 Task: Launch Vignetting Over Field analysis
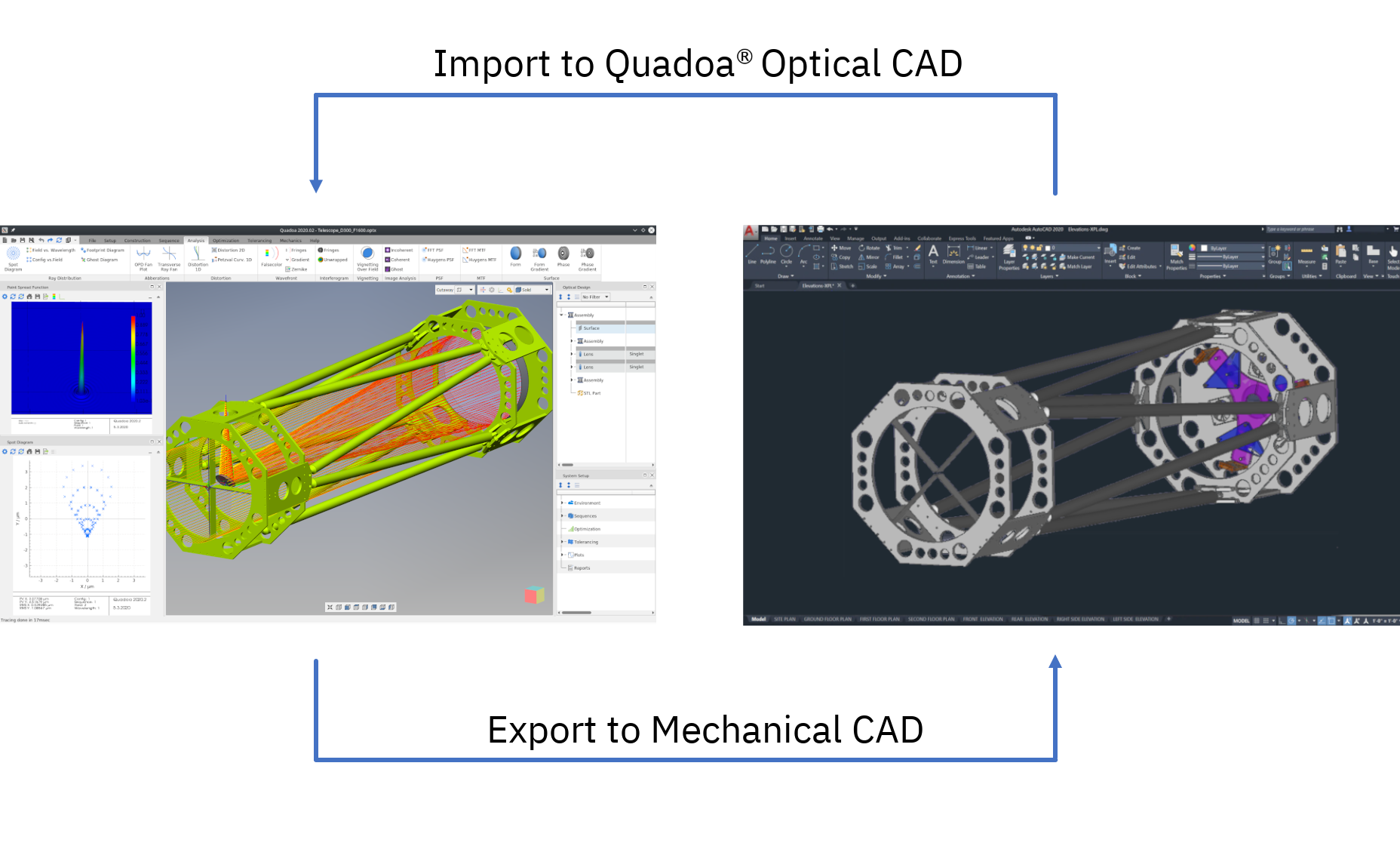point(367,258)
